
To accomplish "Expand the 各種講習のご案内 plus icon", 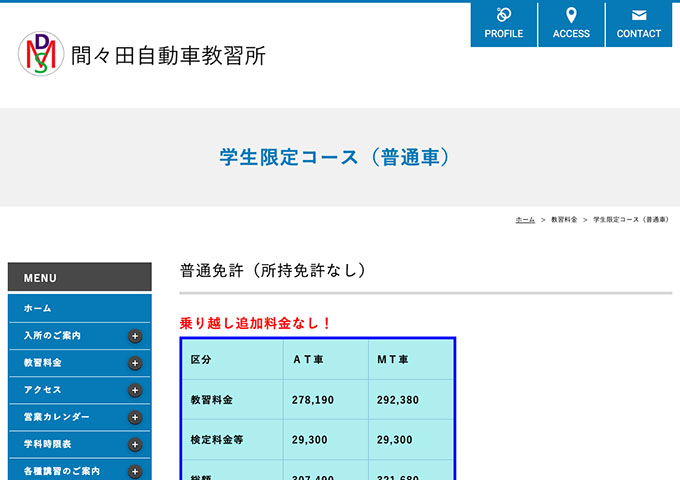I will [135, 471].
